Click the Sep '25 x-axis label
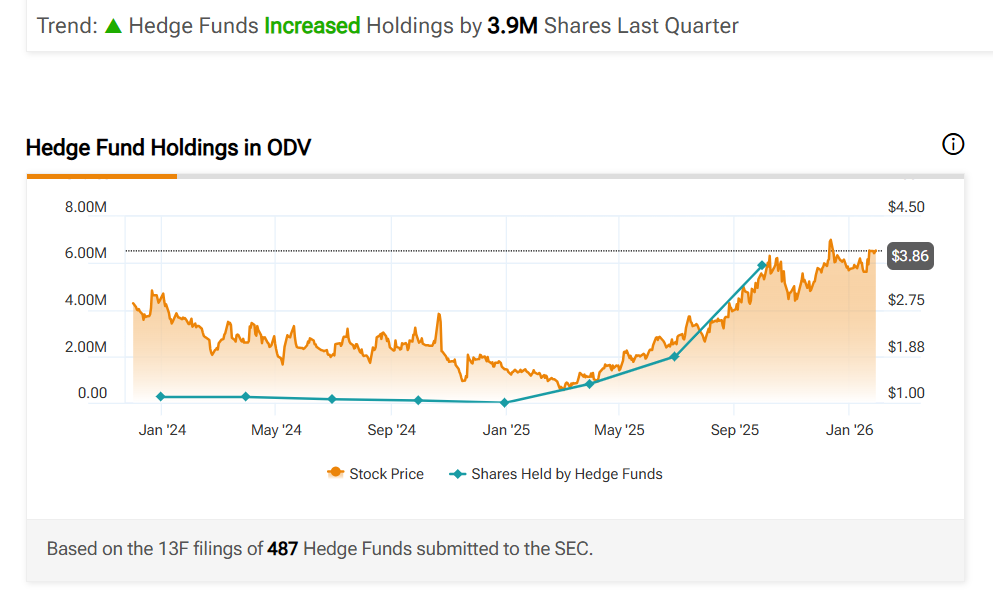Screen dimensions: 993x610 (735, 430)
